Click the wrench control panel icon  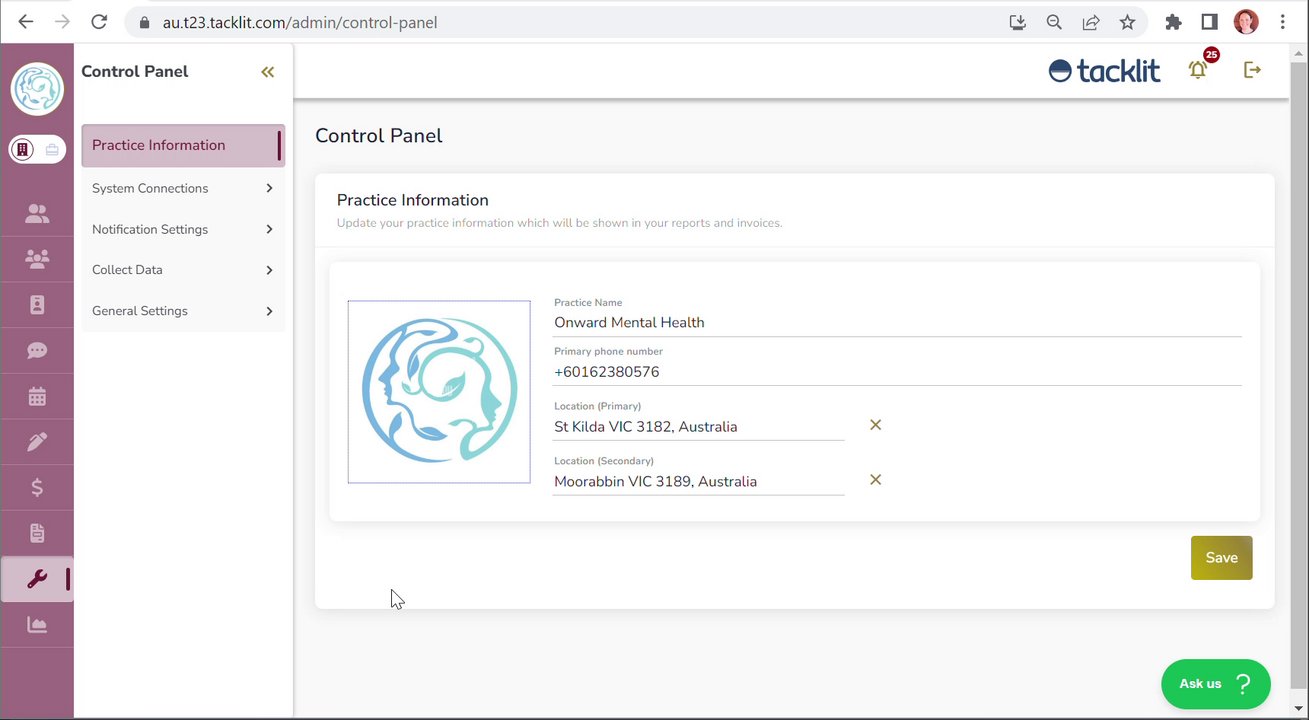tap(37, 579)
